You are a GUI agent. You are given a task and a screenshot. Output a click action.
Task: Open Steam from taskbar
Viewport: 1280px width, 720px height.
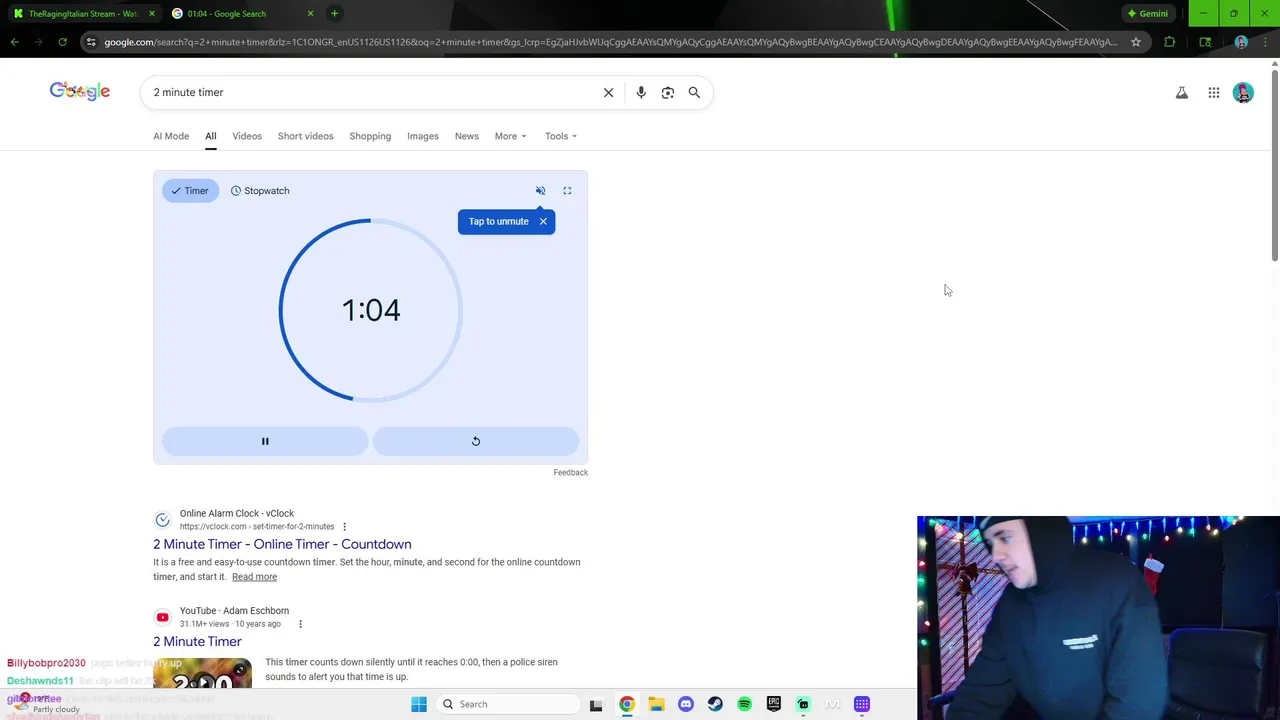[x=715, y=704]
